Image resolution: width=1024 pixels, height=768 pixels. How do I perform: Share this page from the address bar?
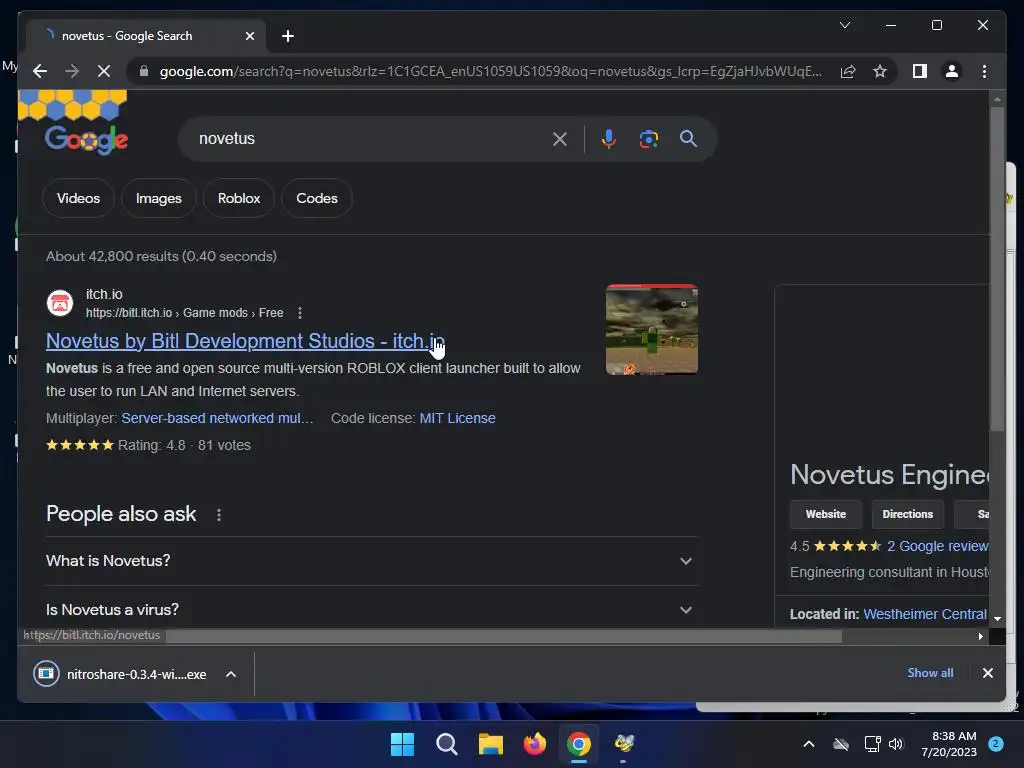[848, 71]
